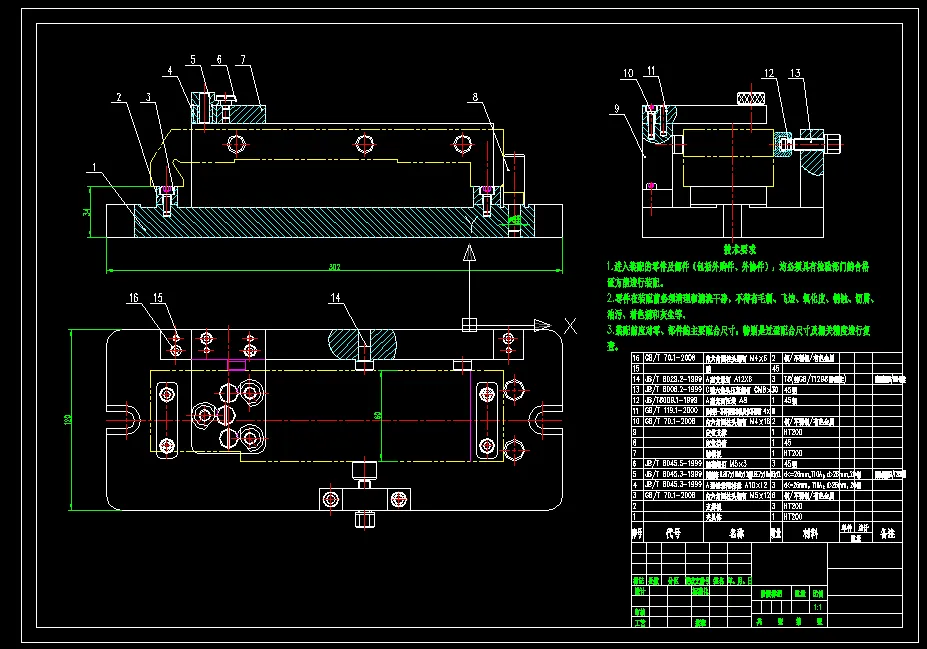This screenshot has width=927, height=649.
Task: Select the 备注 column header
Action: coord(887,533)
